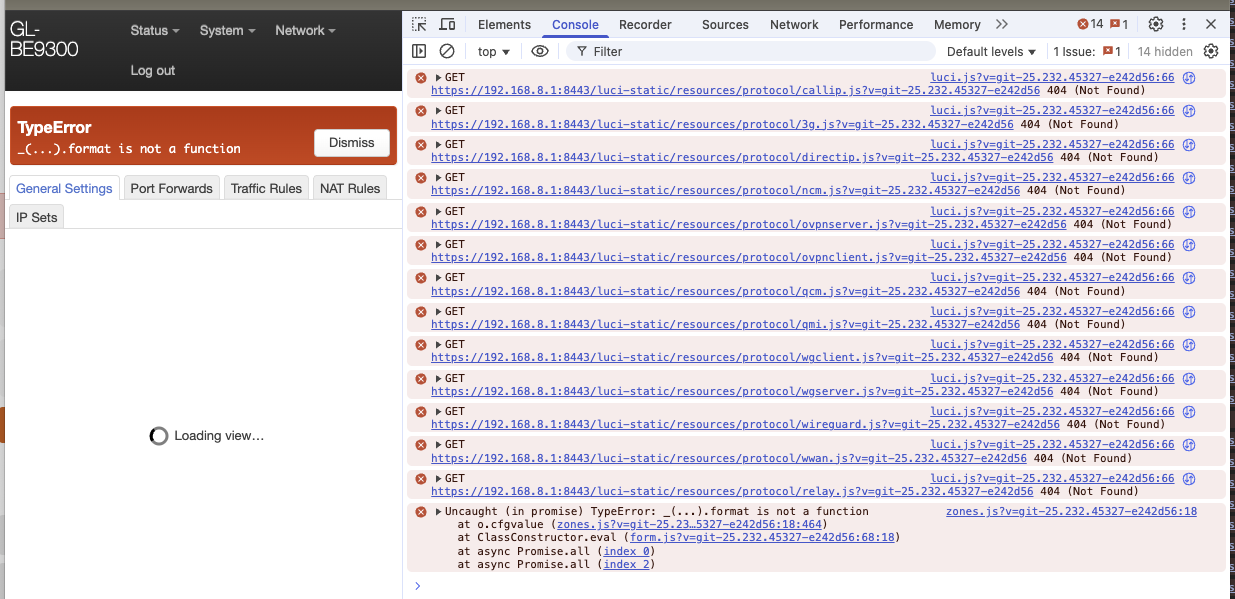Screen dimensions: 1235x599
Task: Expand the Uncaught TypeError stack trace
Action: (x=438, y=511)
